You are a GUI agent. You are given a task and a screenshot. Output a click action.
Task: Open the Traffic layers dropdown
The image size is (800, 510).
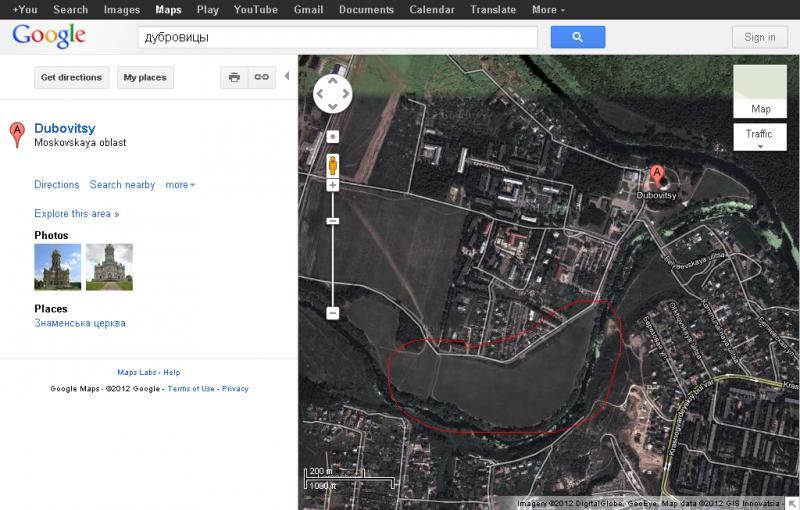(x=760, y=137)
